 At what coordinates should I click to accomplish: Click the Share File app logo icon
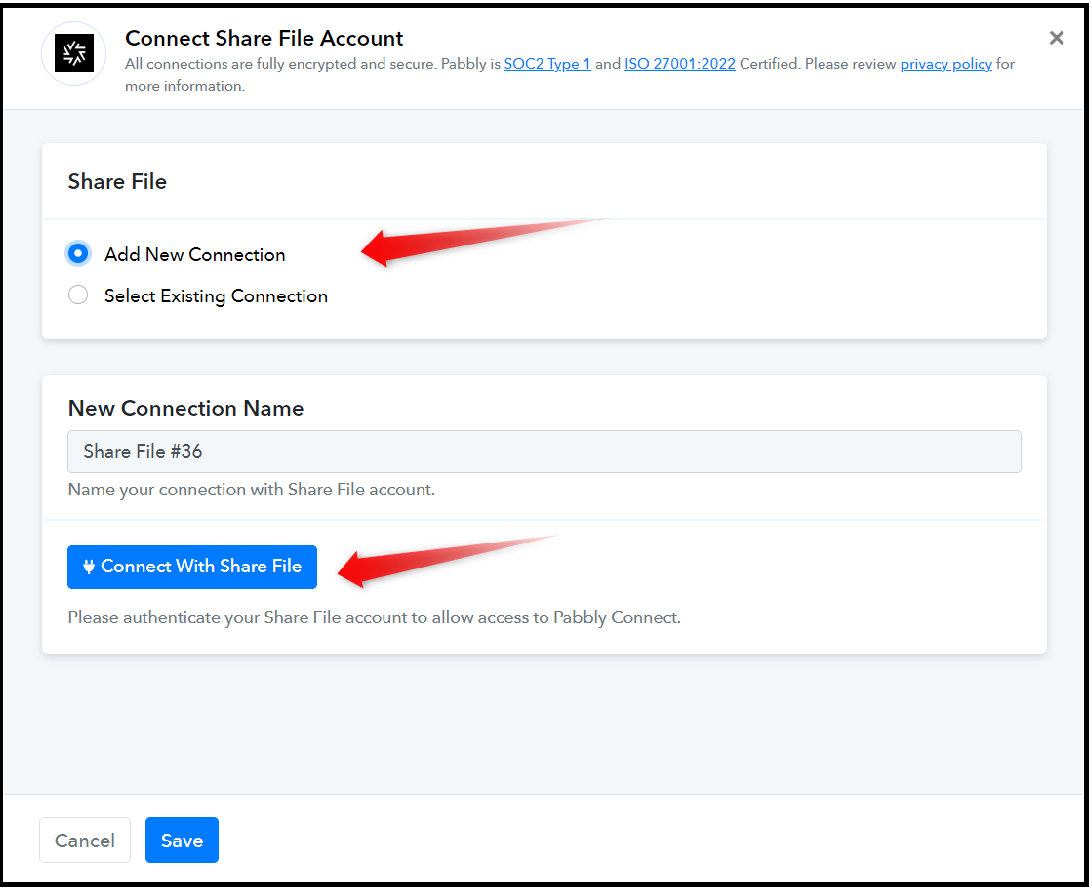(x=75, y=53)
